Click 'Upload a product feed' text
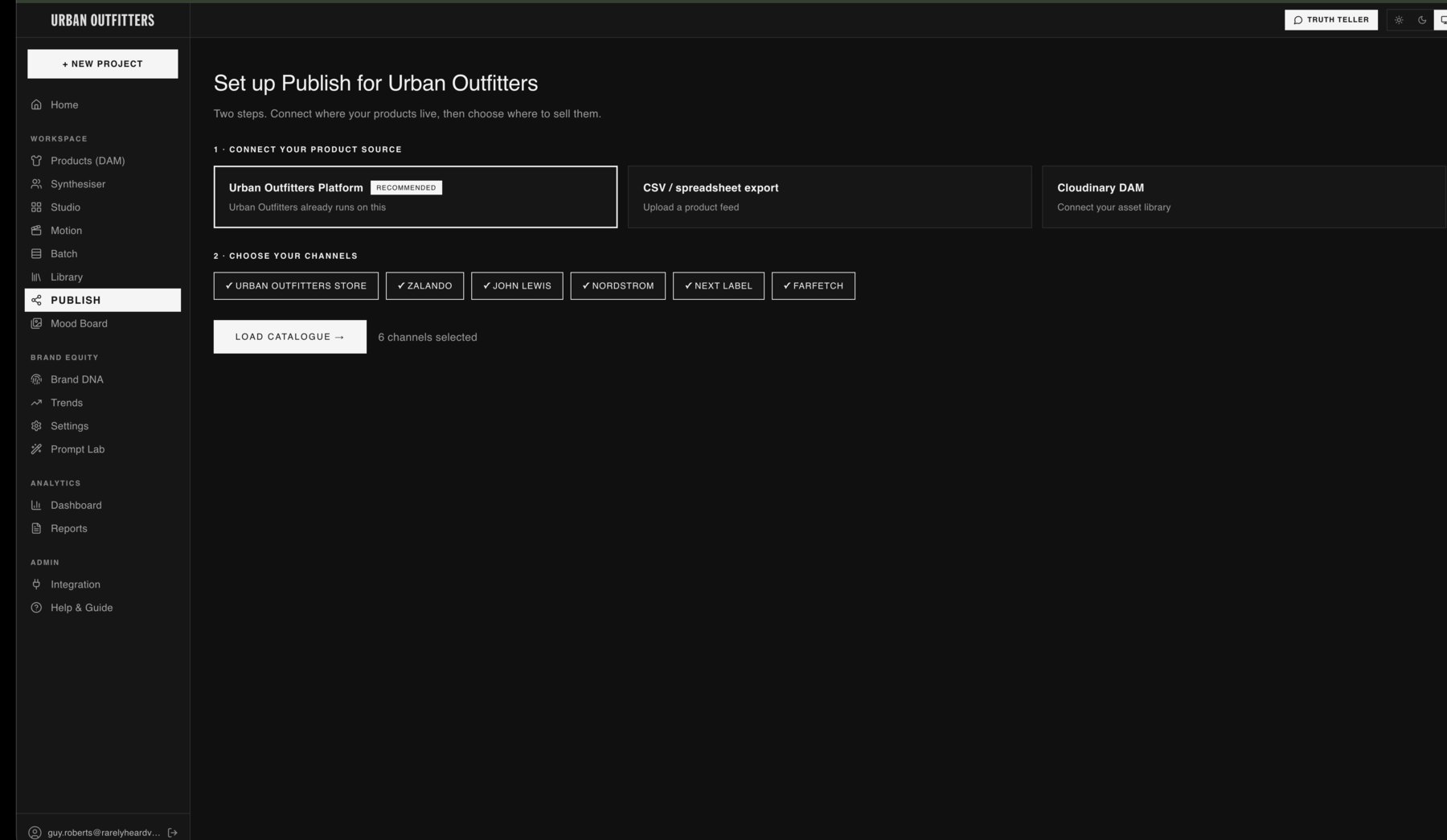 point(691,207)
